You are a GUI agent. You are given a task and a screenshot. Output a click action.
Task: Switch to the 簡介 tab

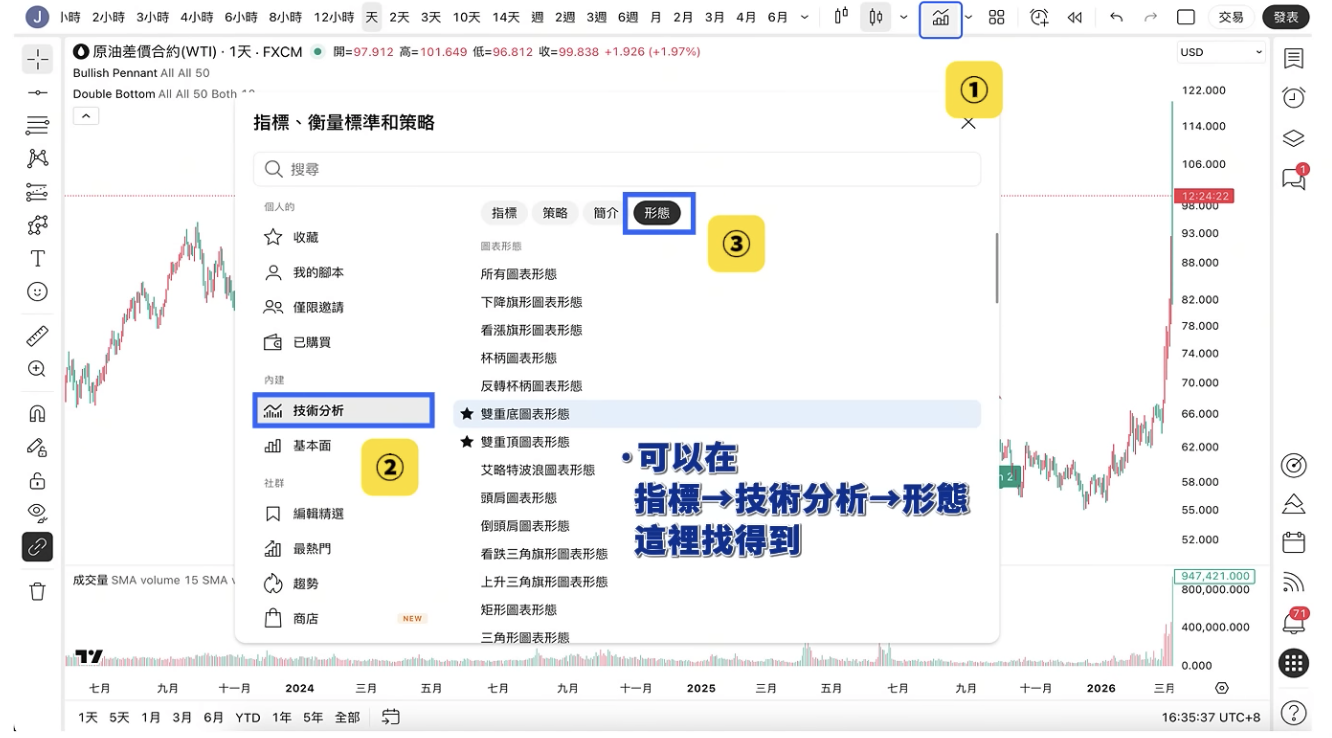click(605, 213)
